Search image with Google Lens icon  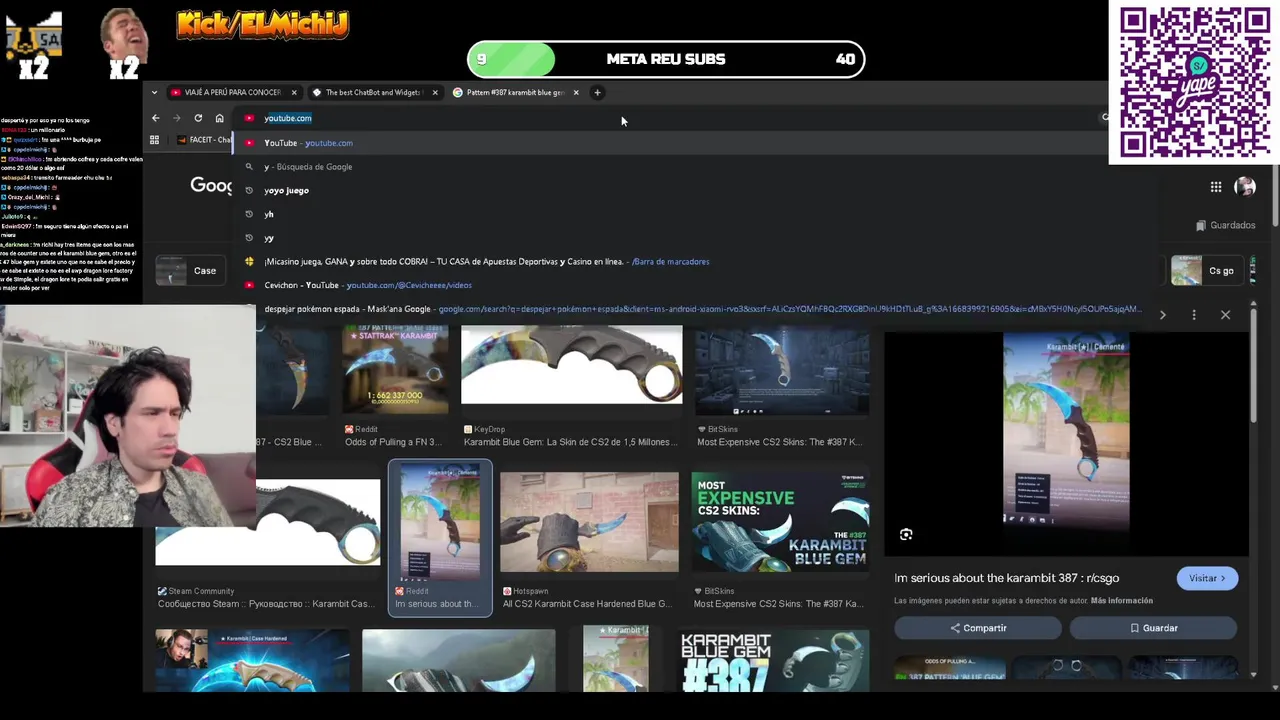click(906, 535)
